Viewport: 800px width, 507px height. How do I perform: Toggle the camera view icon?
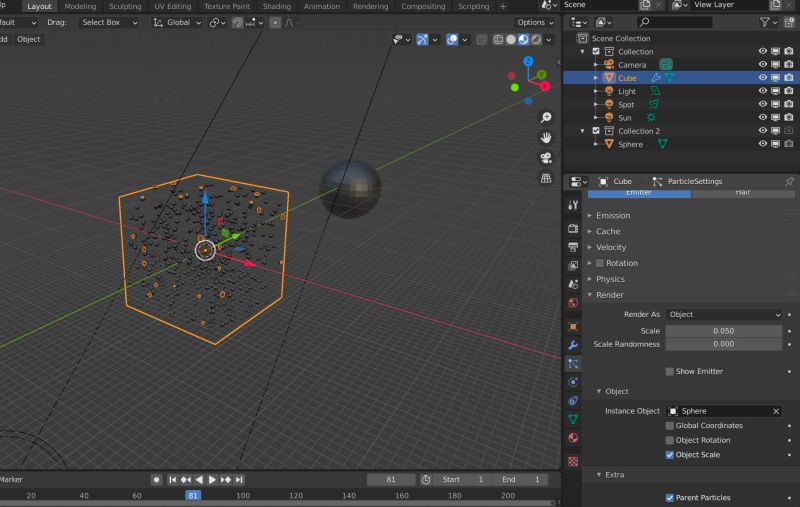tap(546, 158)
